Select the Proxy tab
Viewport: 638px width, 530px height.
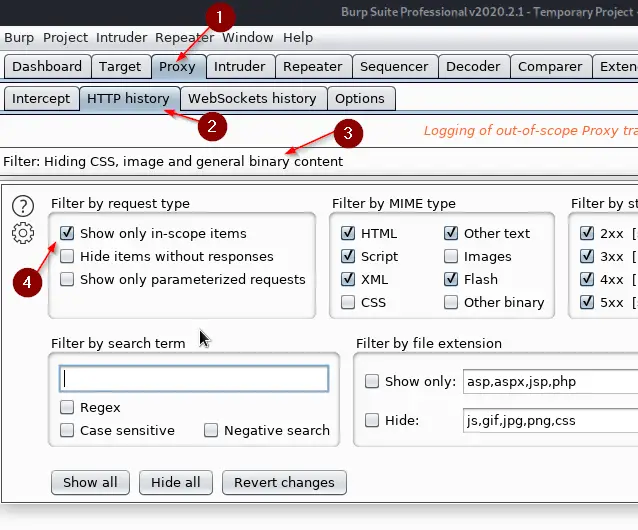pos(177,66)
